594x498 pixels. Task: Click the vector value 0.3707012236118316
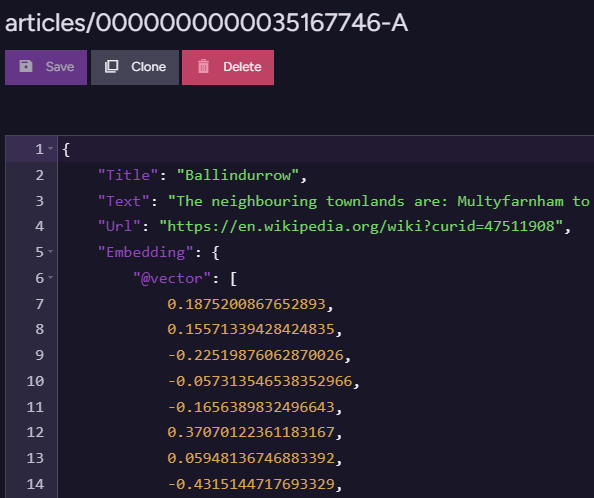[251, 432]
